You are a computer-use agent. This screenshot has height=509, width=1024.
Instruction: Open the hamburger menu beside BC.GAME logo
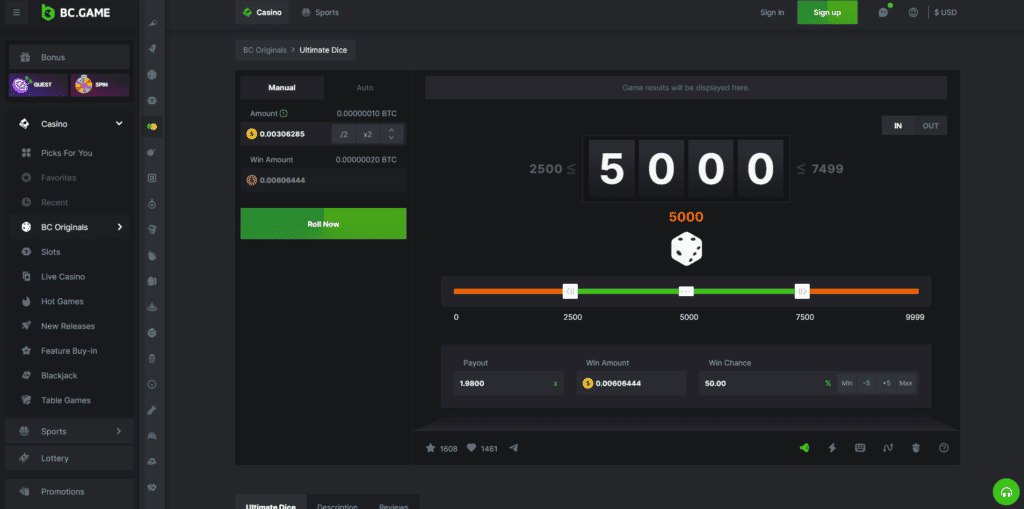click(16, 12)
